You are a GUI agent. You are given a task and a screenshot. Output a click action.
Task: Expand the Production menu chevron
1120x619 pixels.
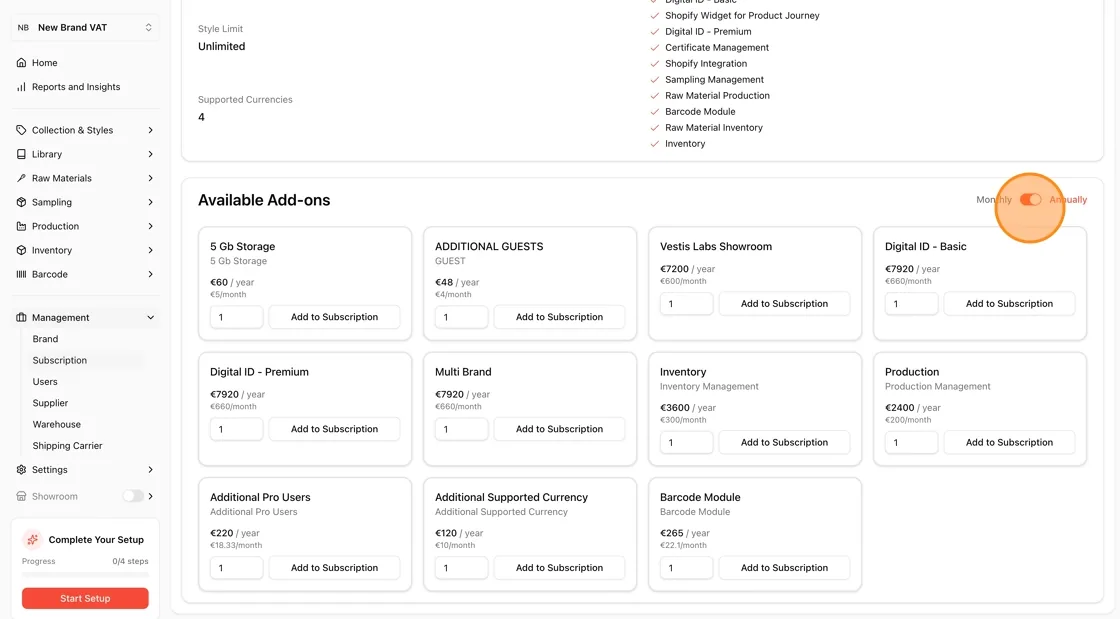(150, 226)
